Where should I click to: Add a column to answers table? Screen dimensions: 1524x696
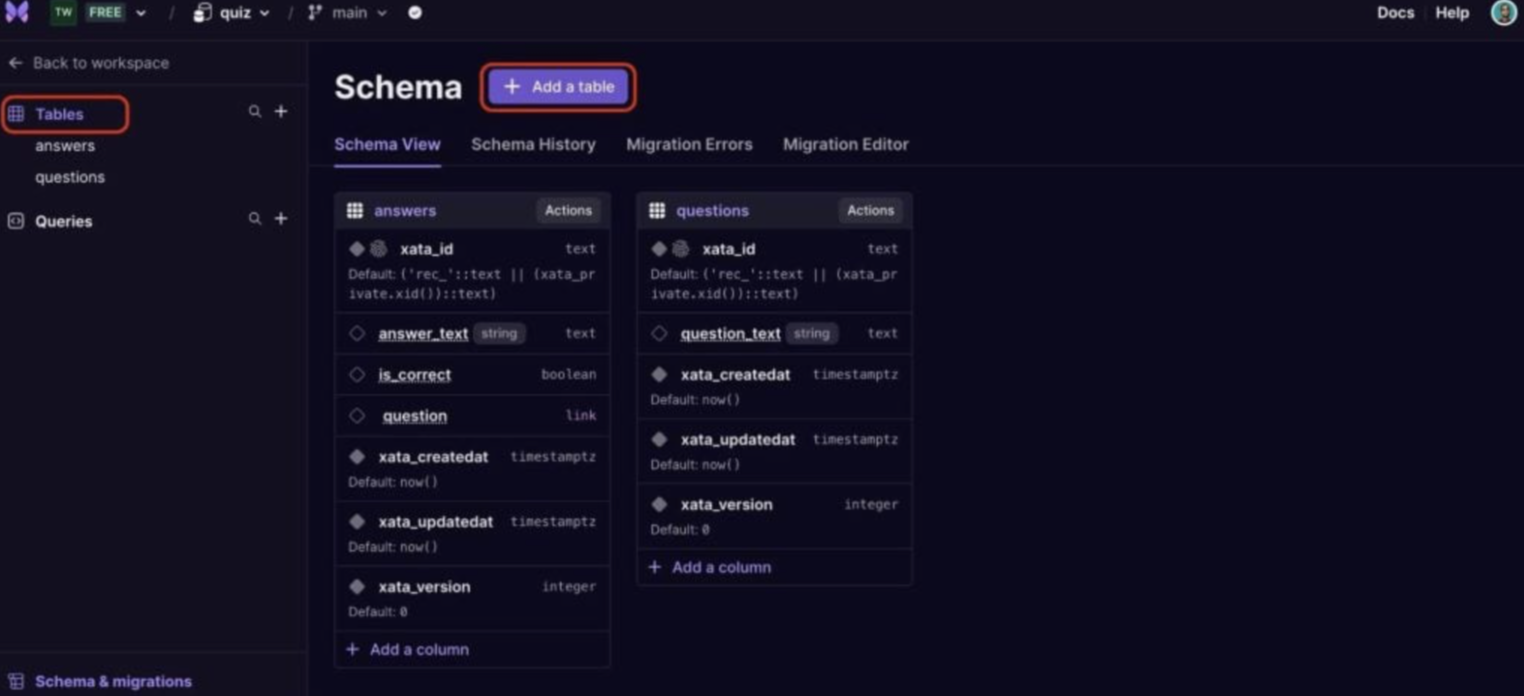408,650
